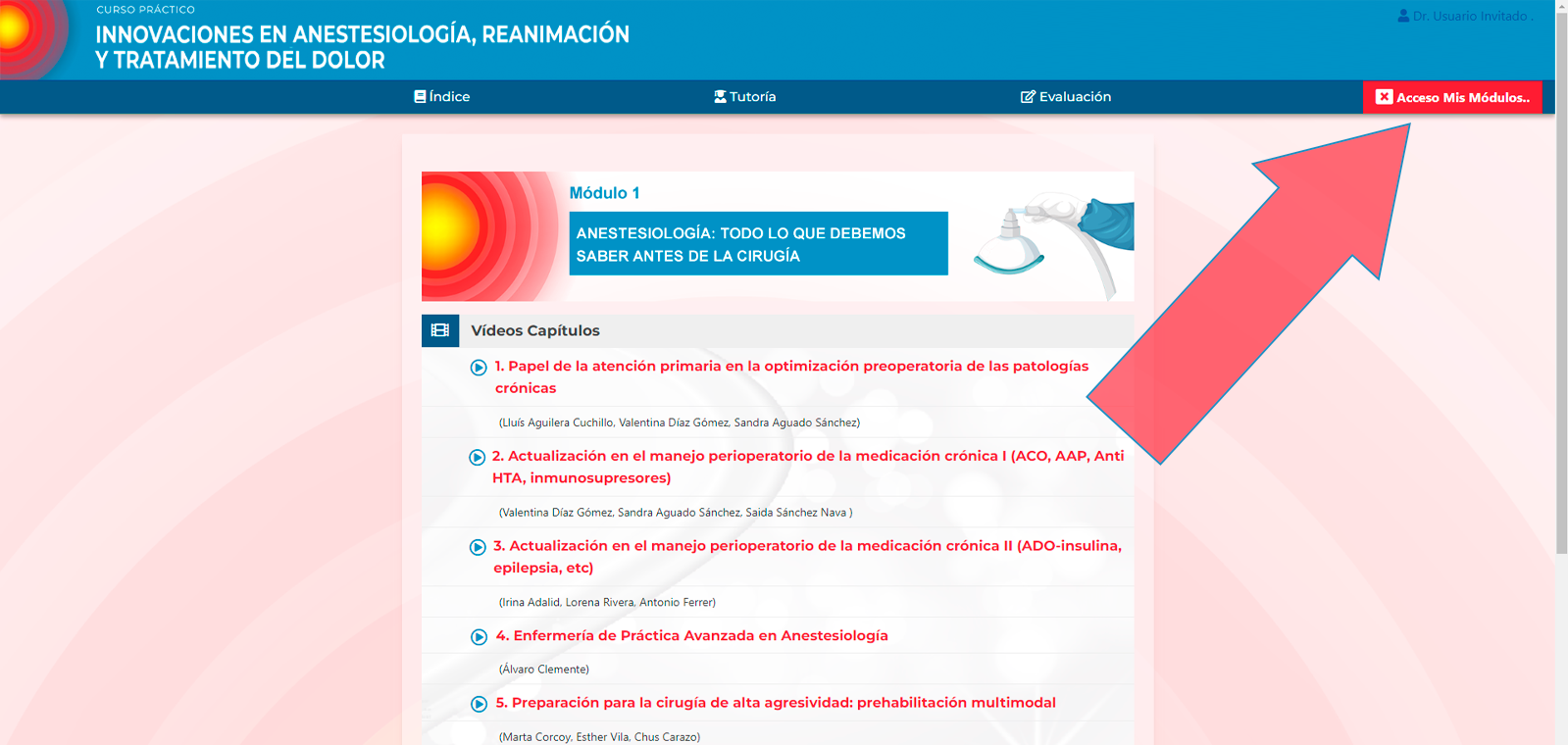Open chapter 3 medicación crónica II link

(807, 557)
